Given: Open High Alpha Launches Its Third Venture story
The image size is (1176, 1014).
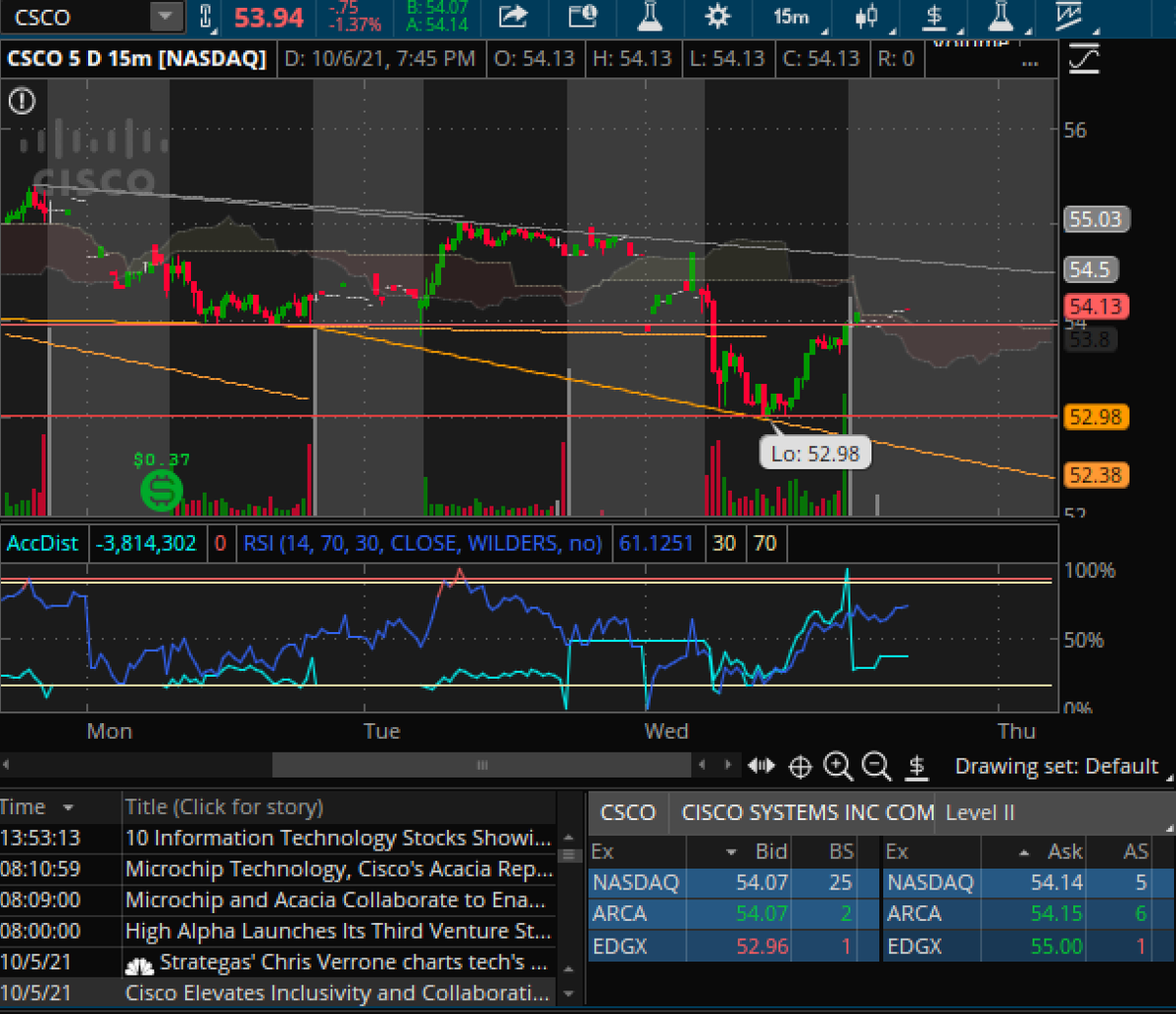Looking at the screenshot, I should pos(339,931).
